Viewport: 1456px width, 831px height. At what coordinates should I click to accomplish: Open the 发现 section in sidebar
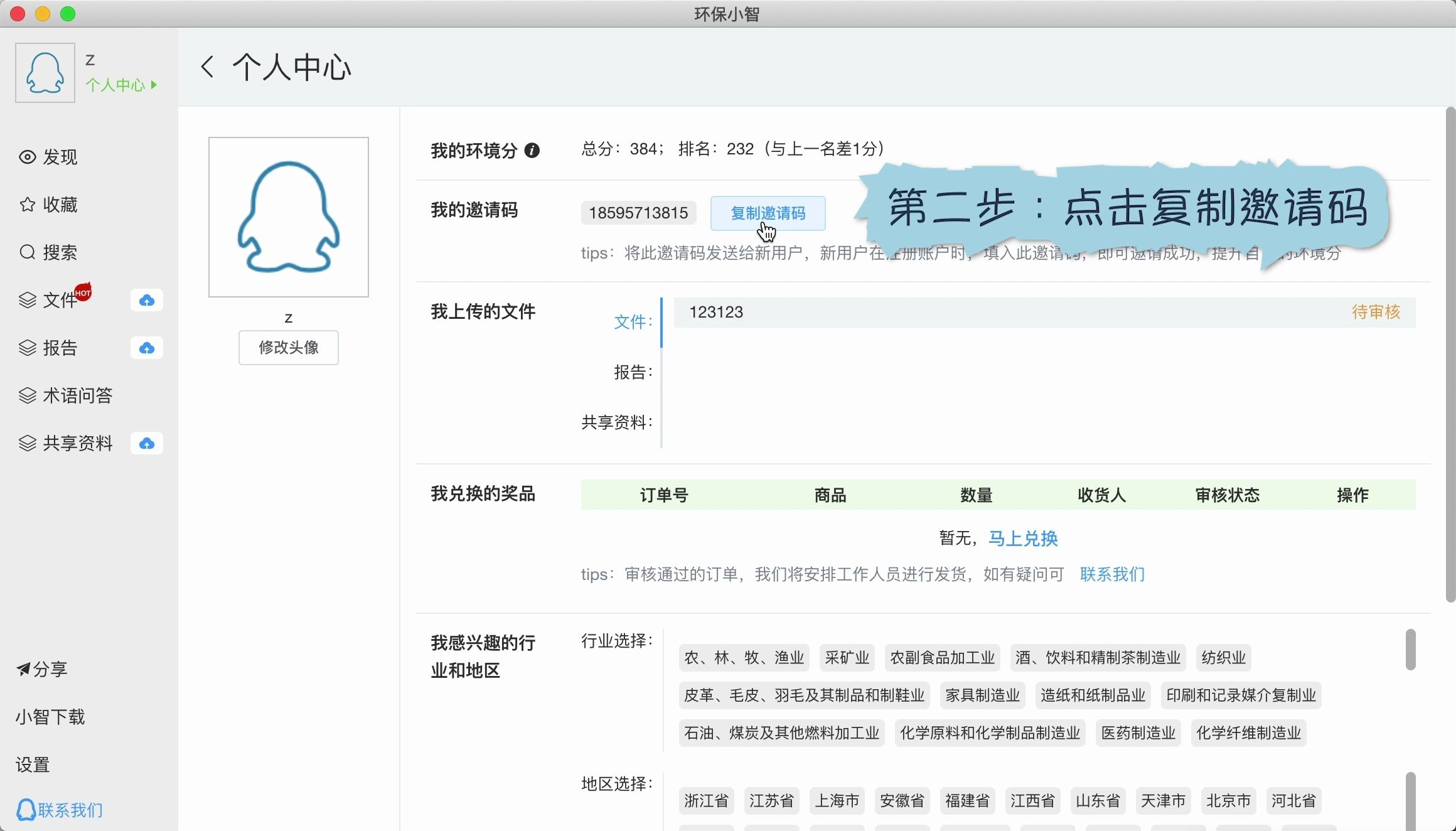click(60, 157)
